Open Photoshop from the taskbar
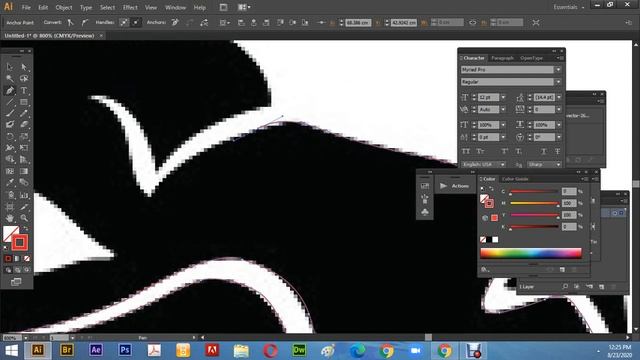This screenshot has height=360, width=640. [x=125, y=350]
